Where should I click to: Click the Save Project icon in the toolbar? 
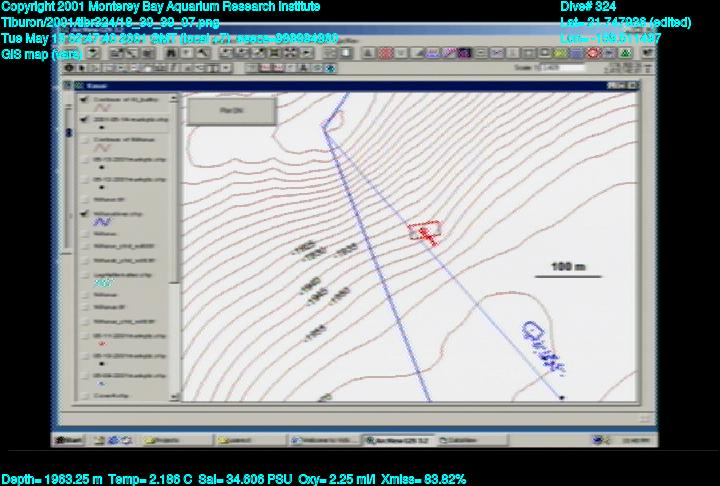click(x=88, y=52)
